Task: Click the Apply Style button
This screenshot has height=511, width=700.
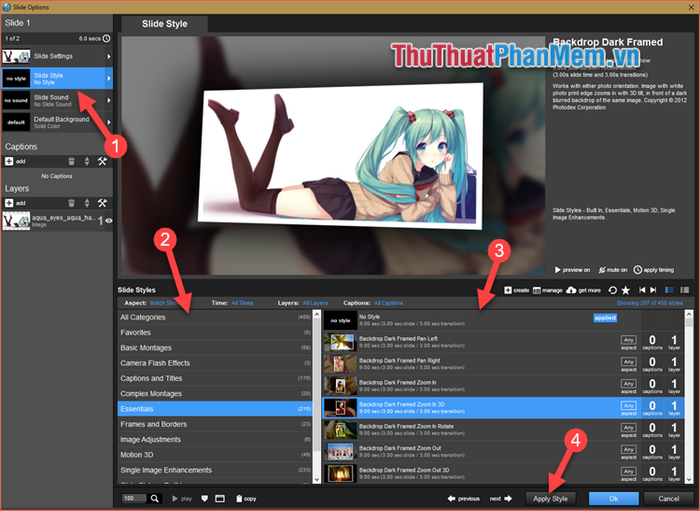Action: point(550,499)
